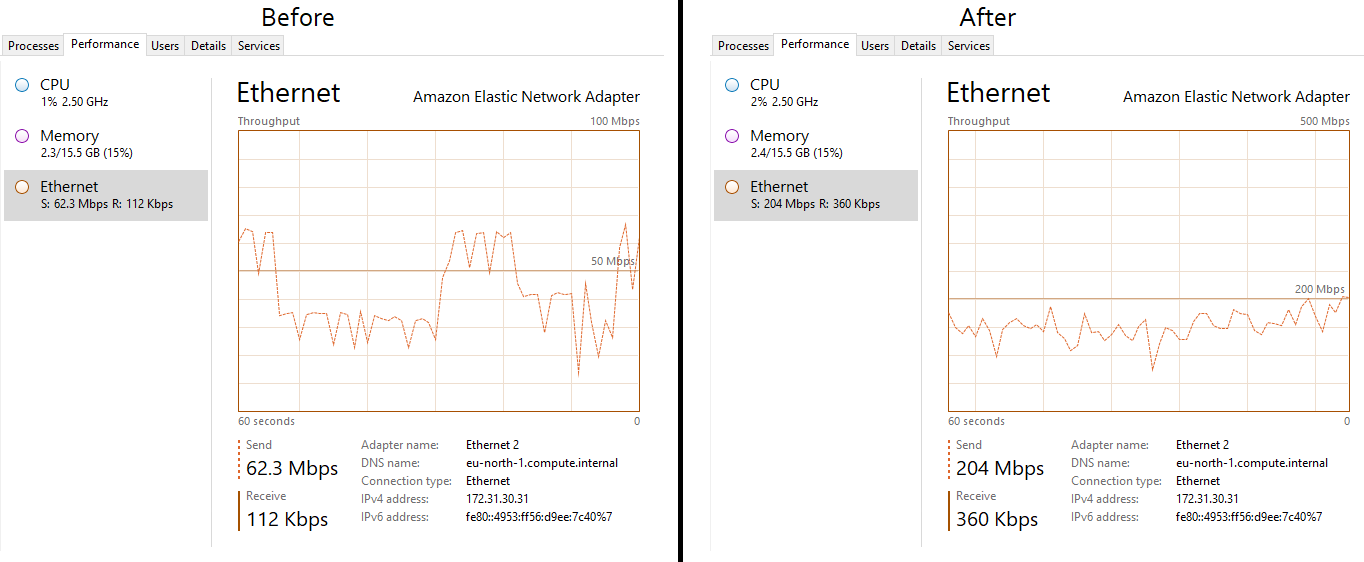Click the orange Ethernet circle icon in After panel
The height and width of the screenshot is (562, 1364).
point(732,187)
